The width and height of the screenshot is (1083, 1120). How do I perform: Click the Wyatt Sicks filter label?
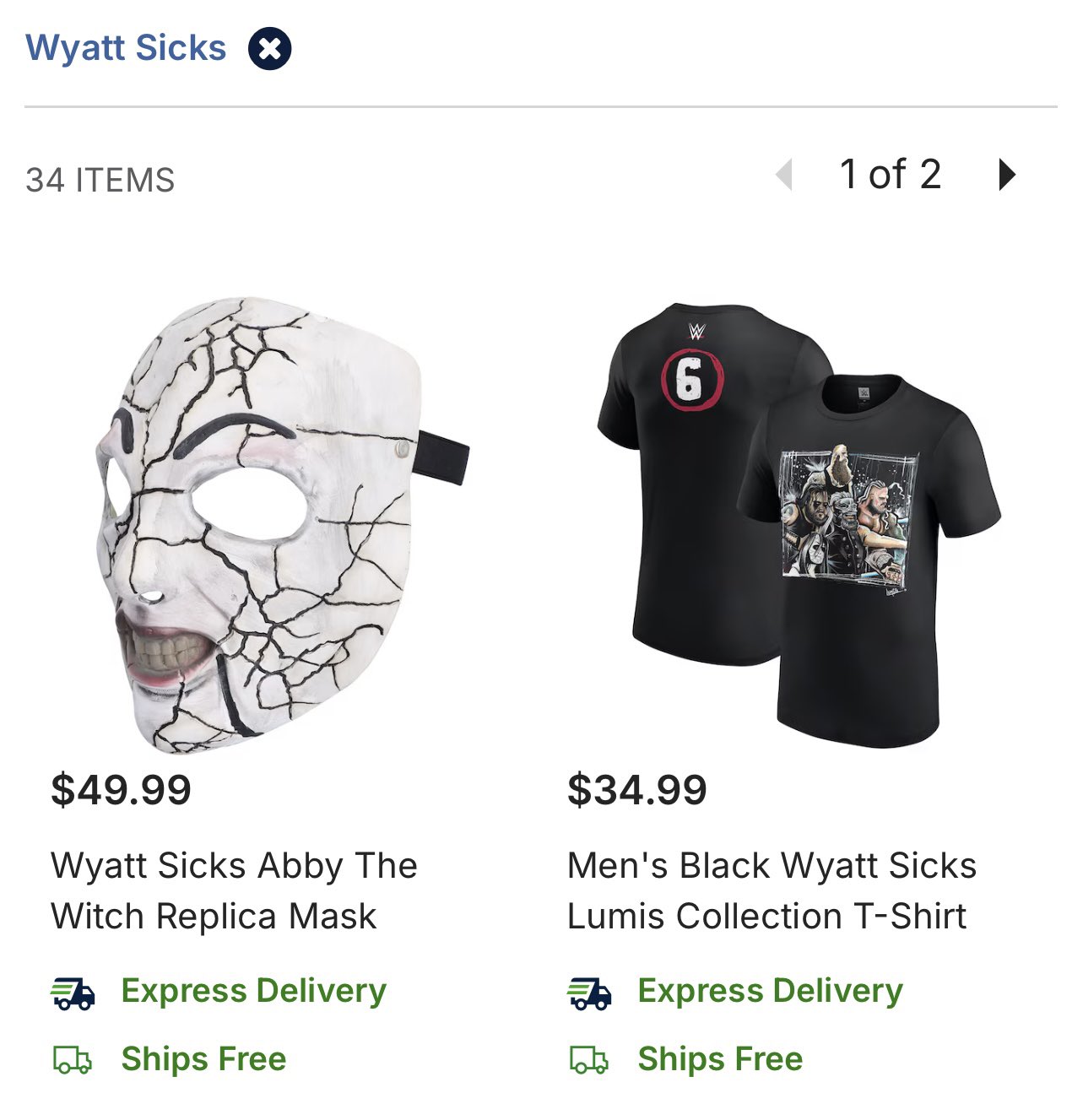click(126, 48)
